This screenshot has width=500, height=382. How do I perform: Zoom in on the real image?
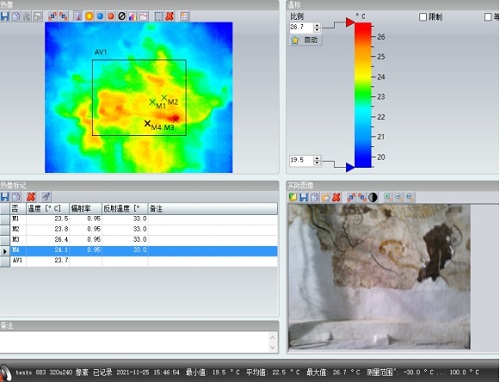point(388,197)
